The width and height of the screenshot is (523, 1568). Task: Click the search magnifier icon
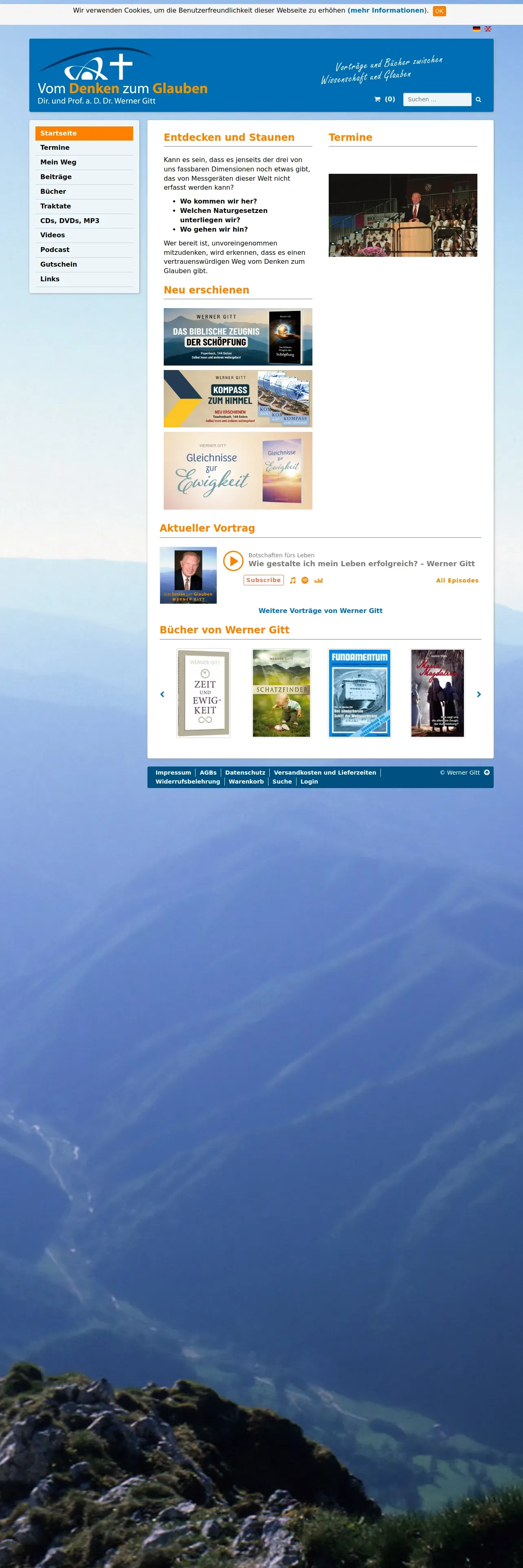point(479,99)
